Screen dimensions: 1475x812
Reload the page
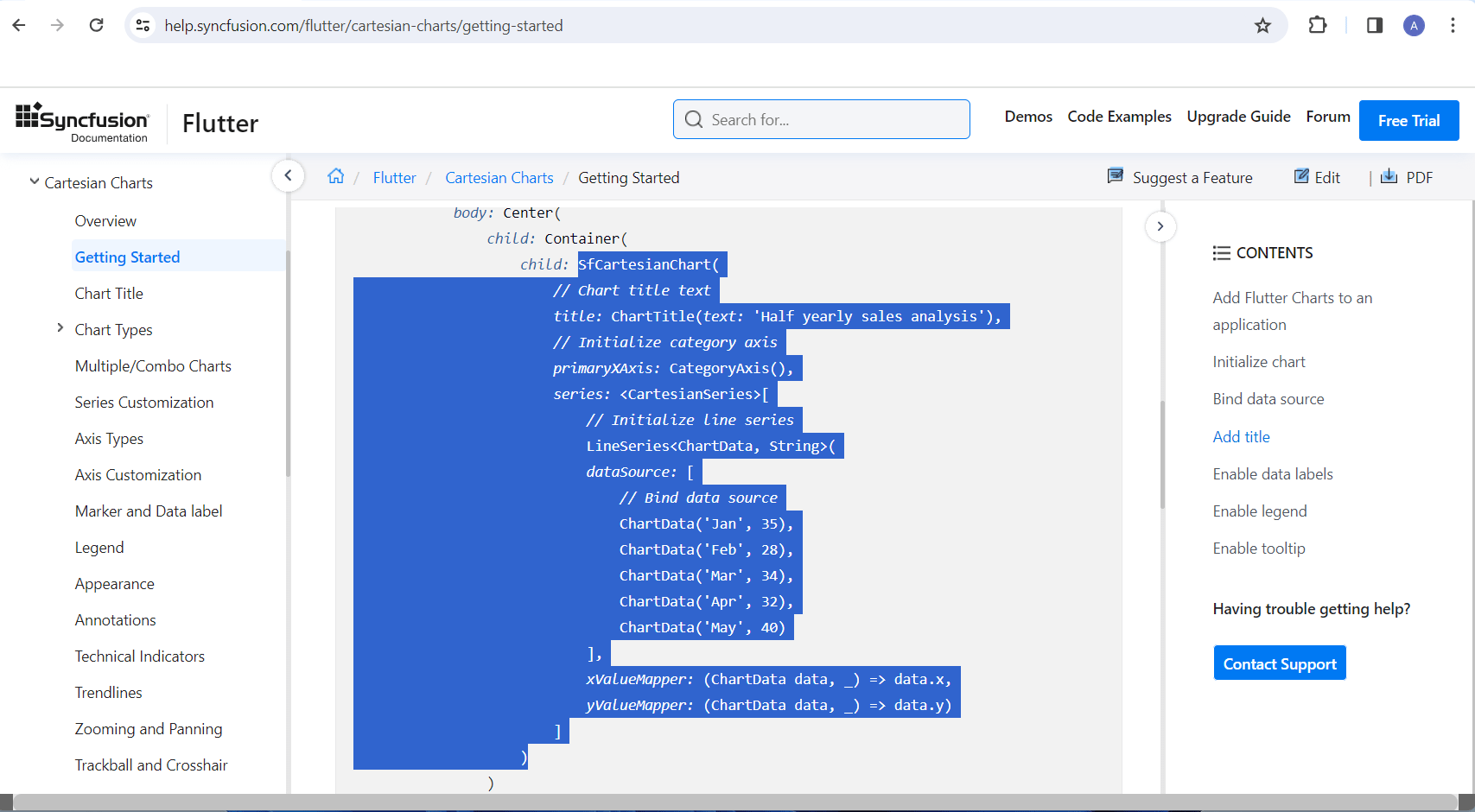(97, 25)
